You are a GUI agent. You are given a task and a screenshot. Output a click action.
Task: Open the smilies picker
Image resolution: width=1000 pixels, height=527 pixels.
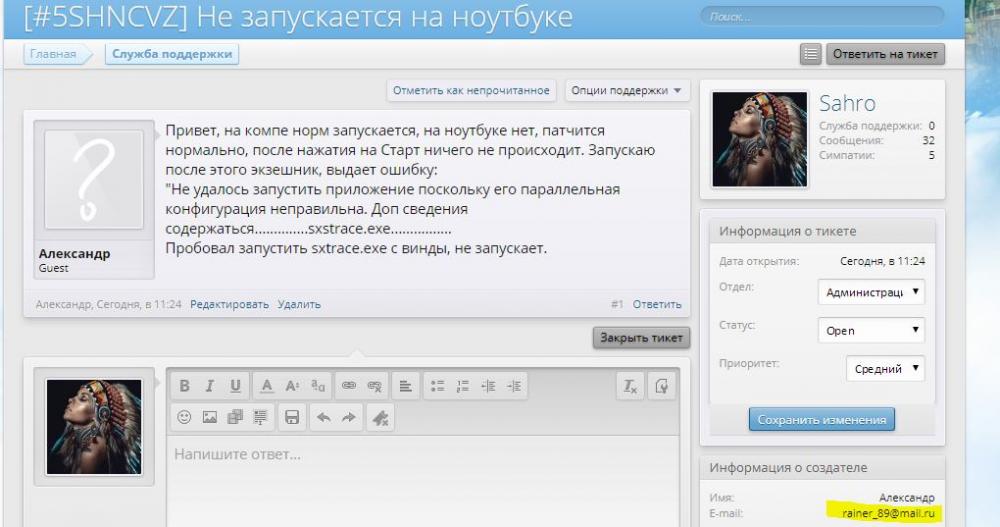click(185, 417)
